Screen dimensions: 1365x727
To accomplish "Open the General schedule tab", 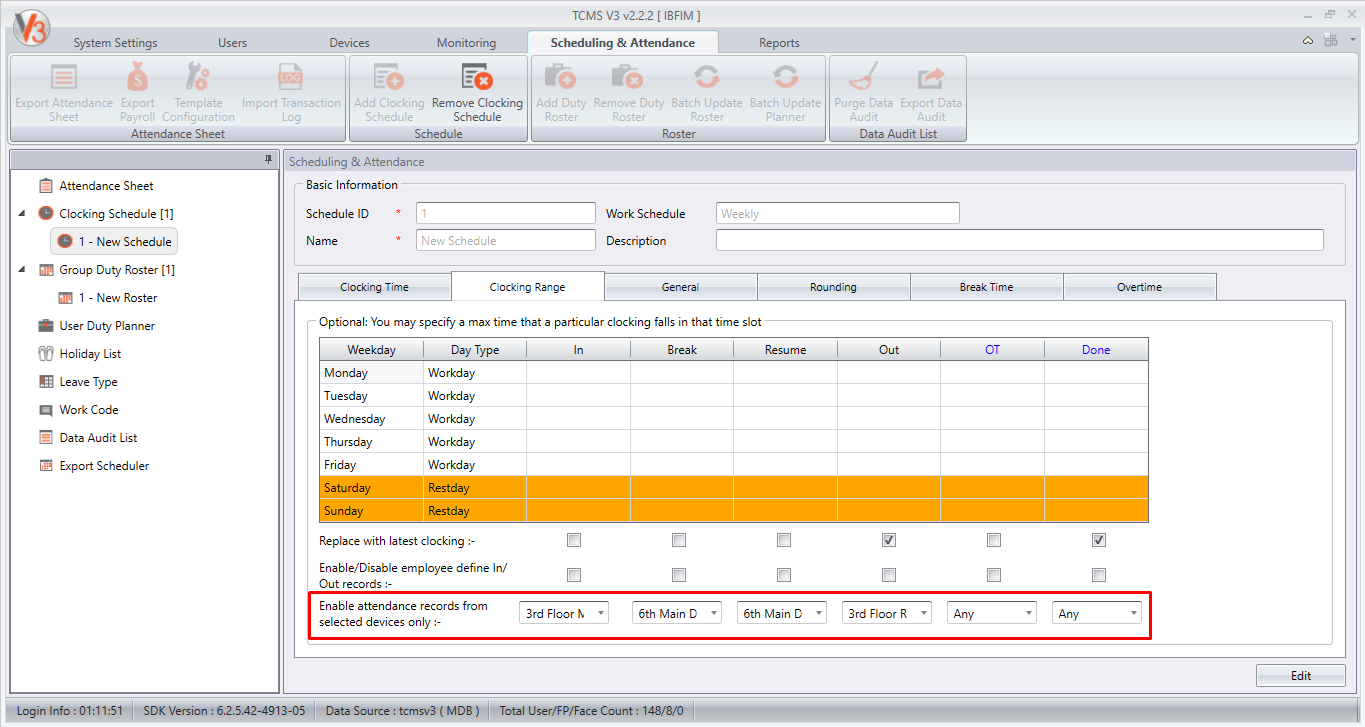I will tap(680, 287).
